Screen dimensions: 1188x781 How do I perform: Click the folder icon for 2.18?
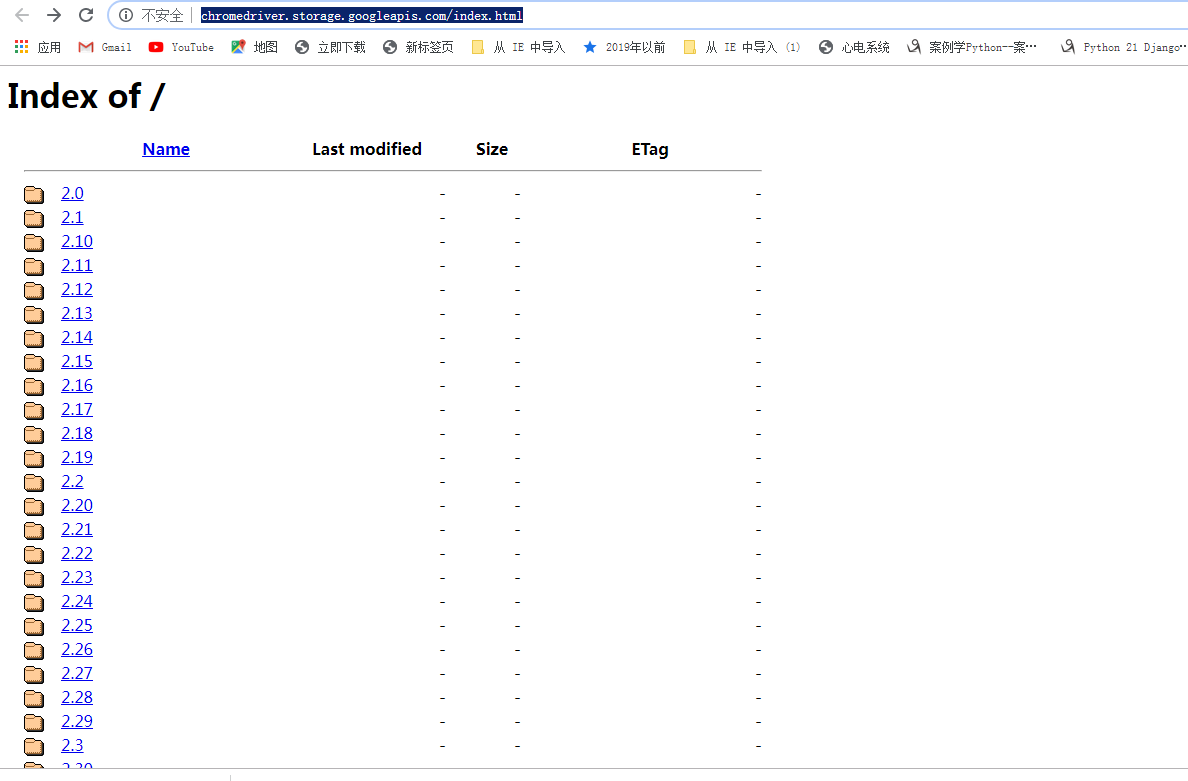click(34, 434)
